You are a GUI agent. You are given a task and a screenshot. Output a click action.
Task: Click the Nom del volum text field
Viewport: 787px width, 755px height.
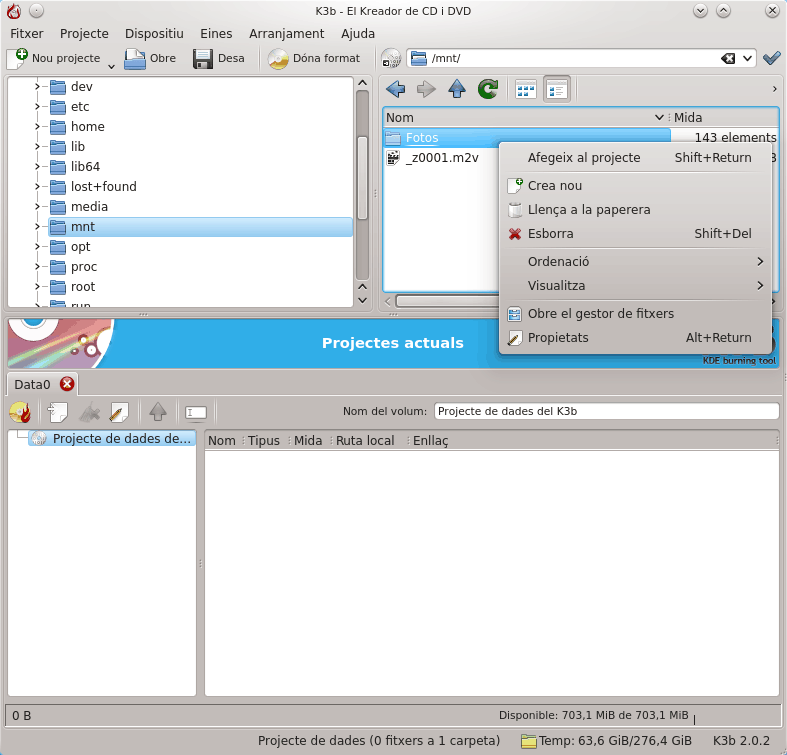pos(606,411)
